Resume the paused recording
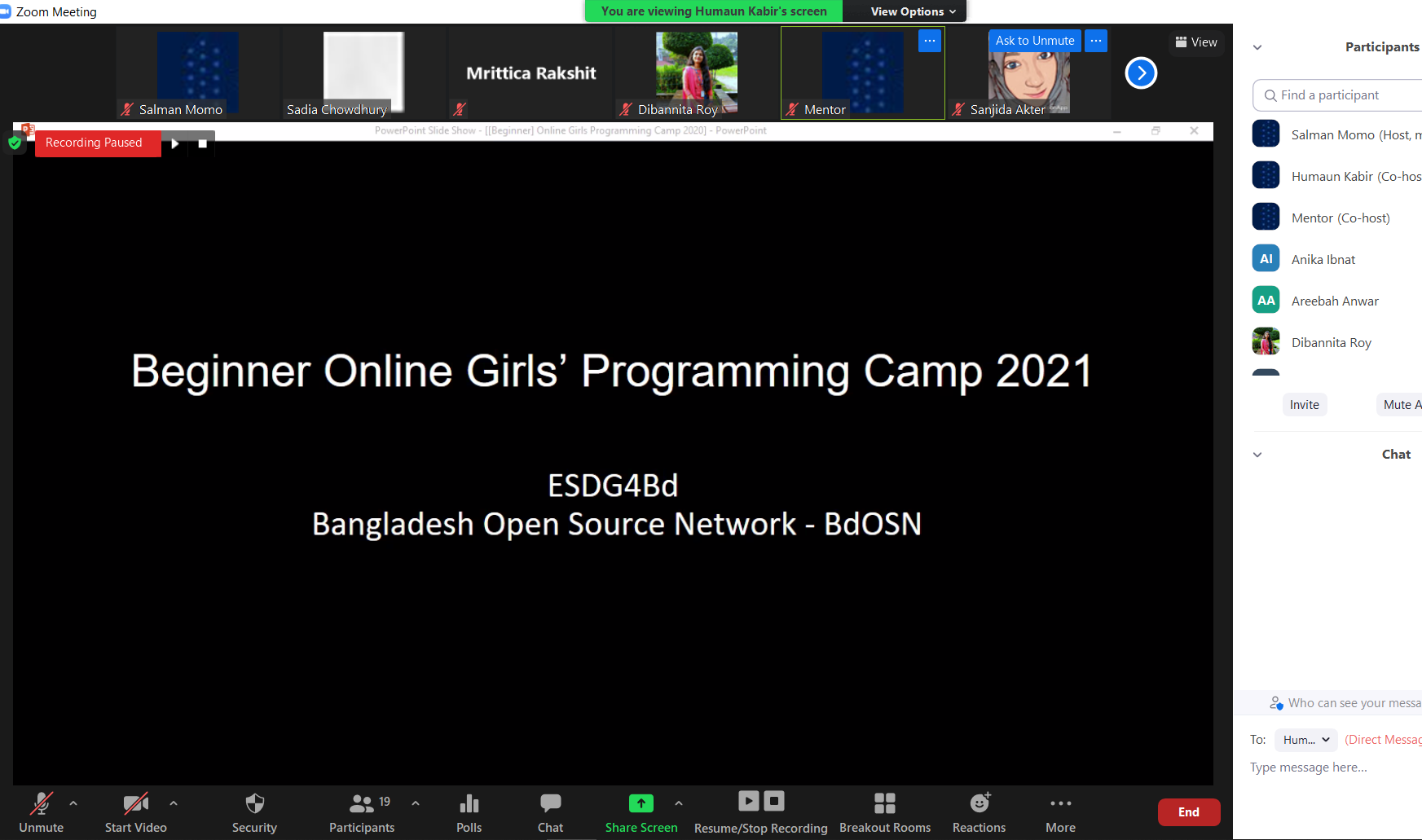 748,801
